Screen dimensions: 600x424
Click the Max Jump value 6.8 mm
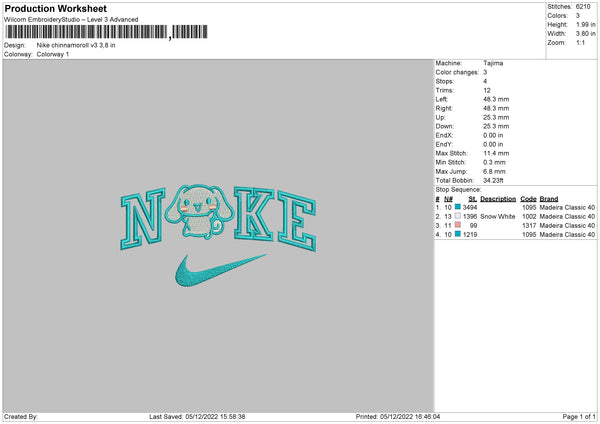494,171
